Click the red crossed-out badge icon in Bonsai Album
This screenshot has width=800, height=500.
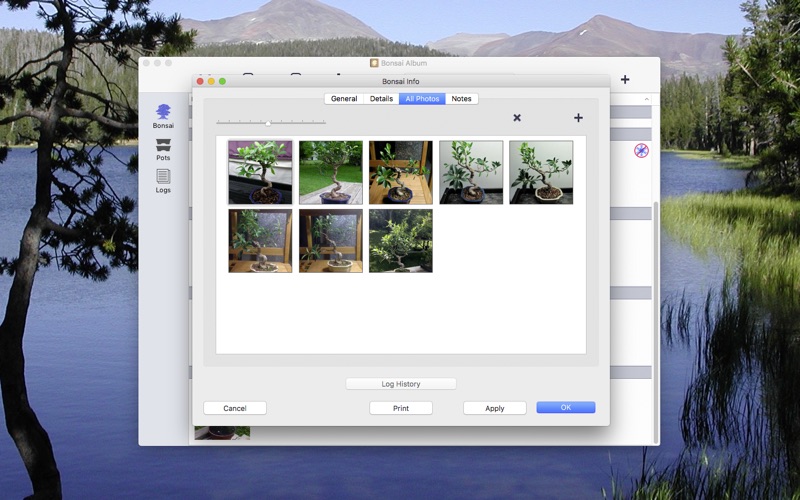point(641,151)
